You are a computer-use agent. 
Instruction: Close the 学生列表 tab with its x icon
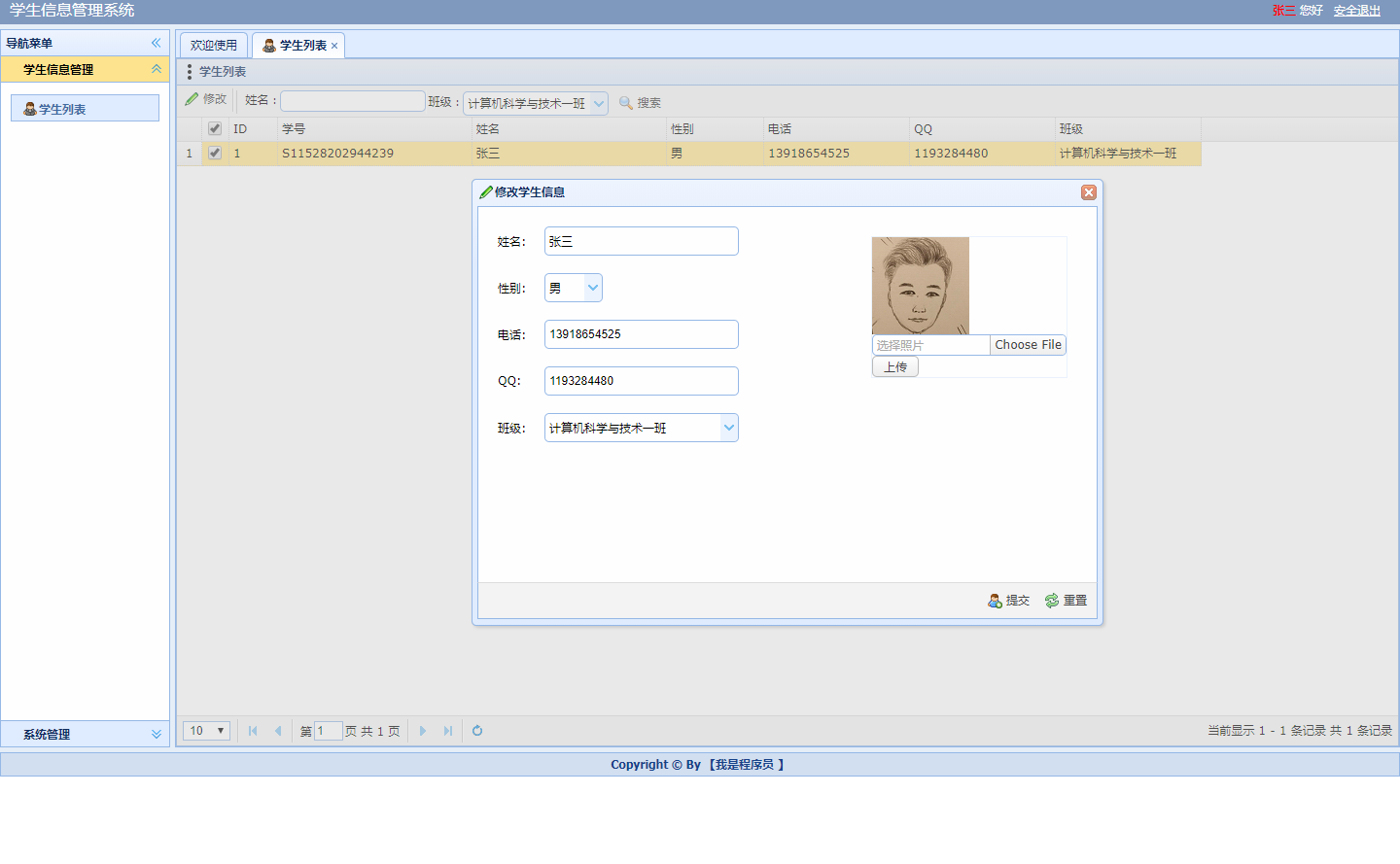[334, 46]
